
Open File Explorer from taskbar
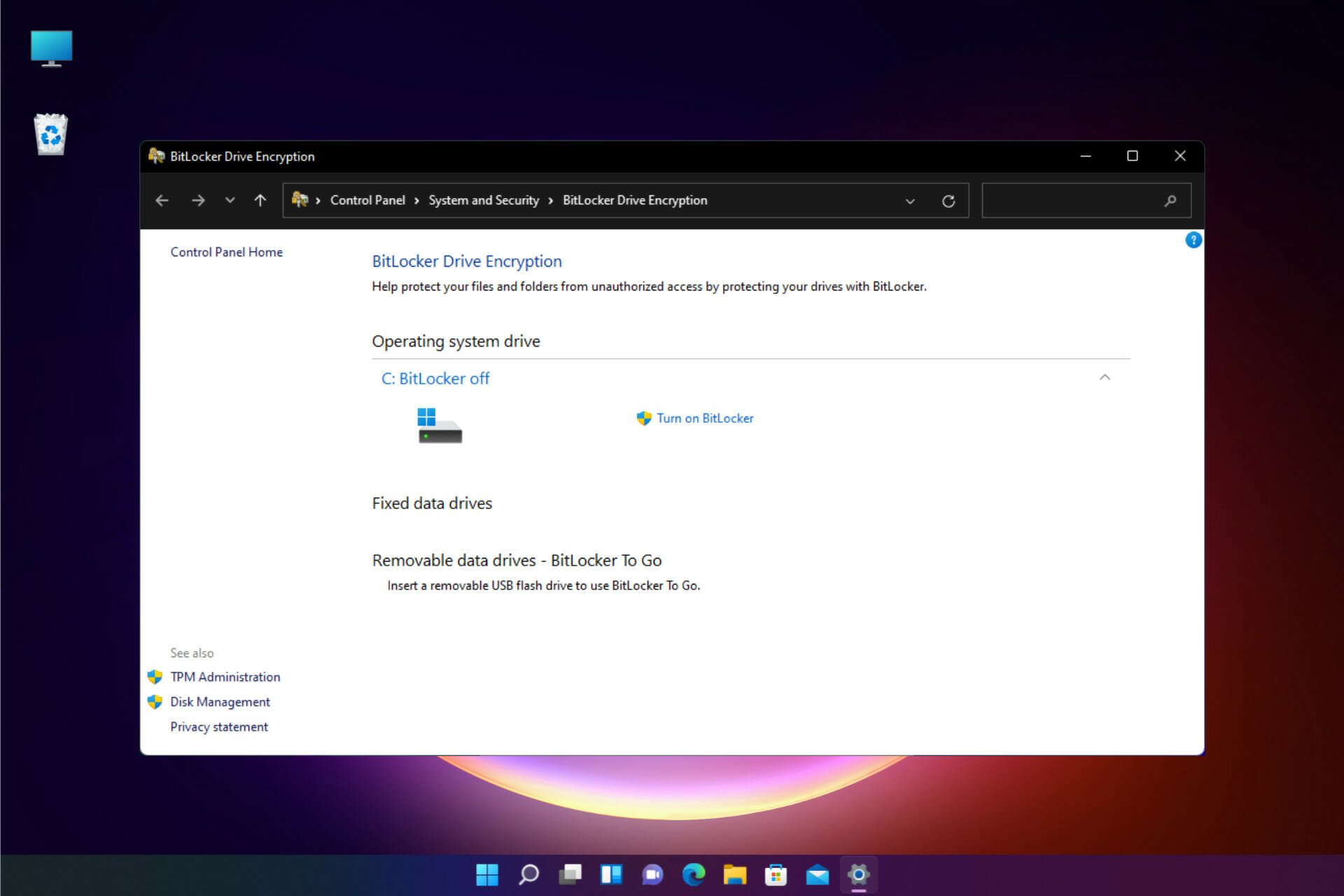click(x=735, y=875)
